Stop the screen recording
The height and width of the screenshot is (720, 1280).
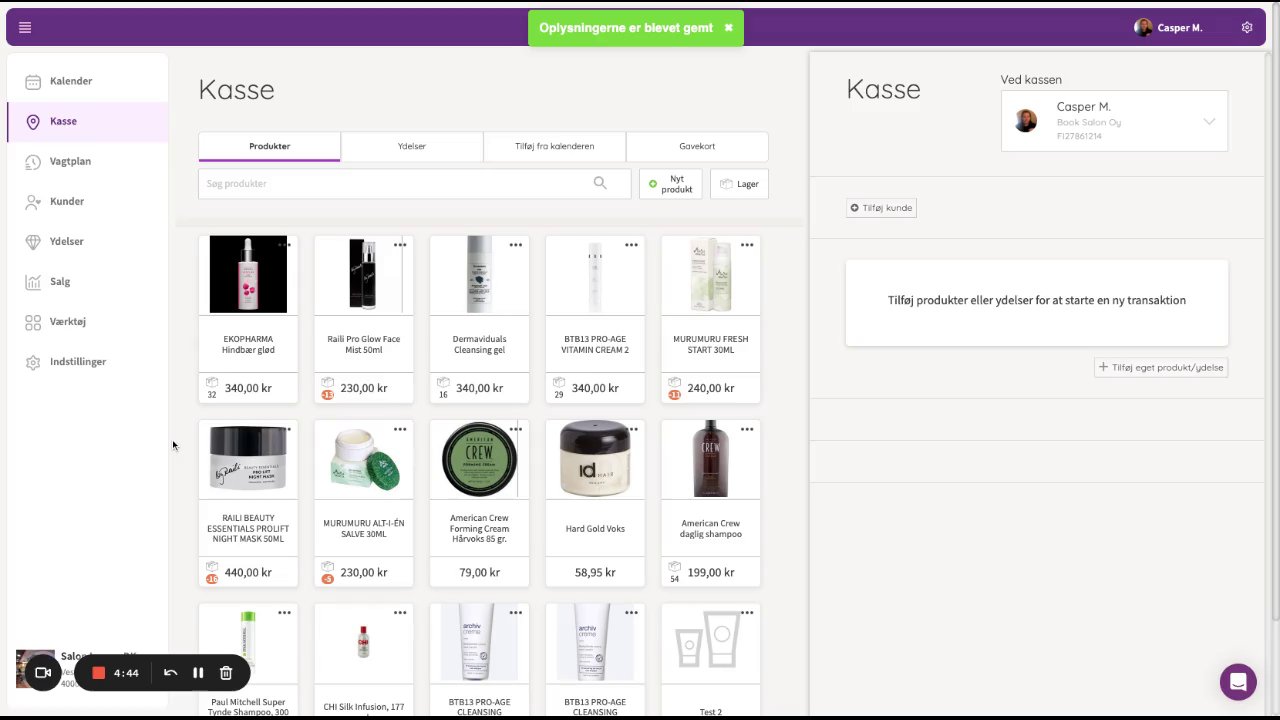(x=98, y=673)
